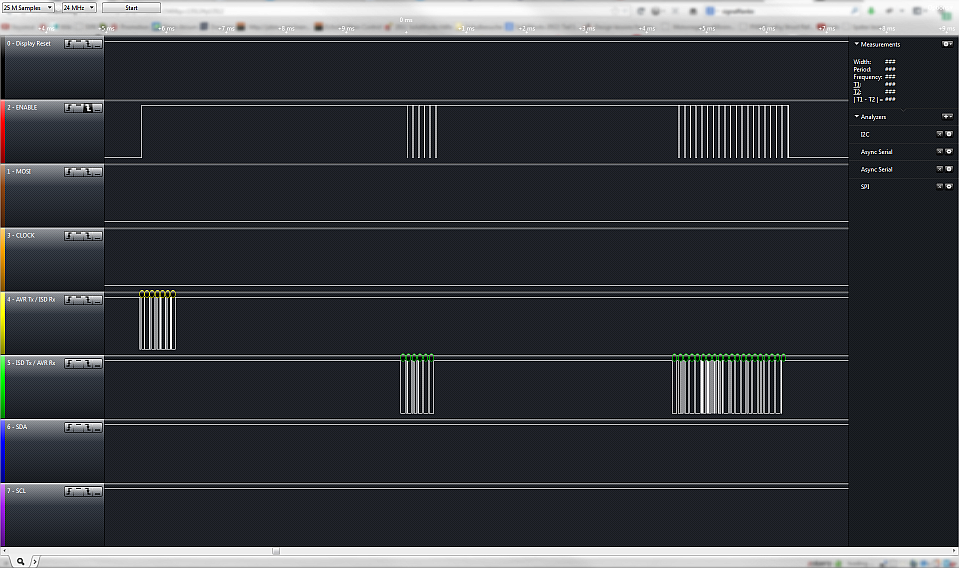Click the '3 - CLOCK' channel label
The image size is (959, 568).
(x=21, y=235)
